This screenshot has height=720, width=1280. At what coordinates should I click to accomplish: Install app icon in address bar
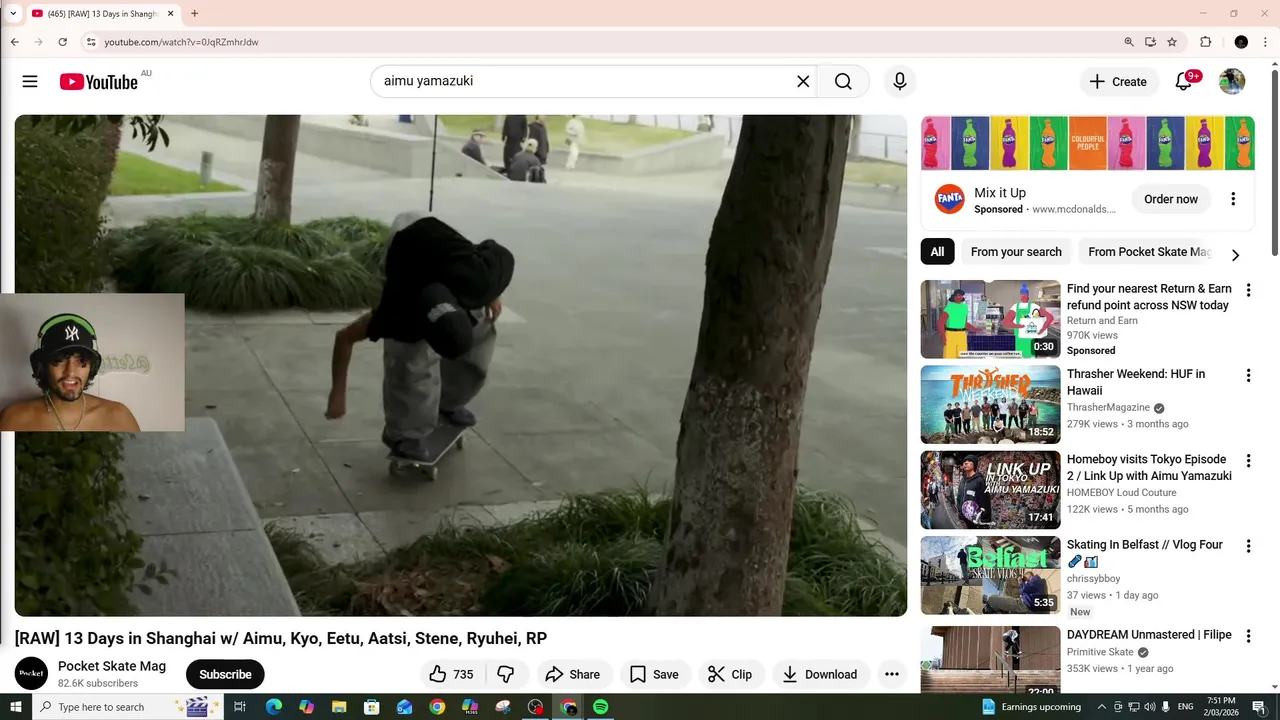(1151, 42)
